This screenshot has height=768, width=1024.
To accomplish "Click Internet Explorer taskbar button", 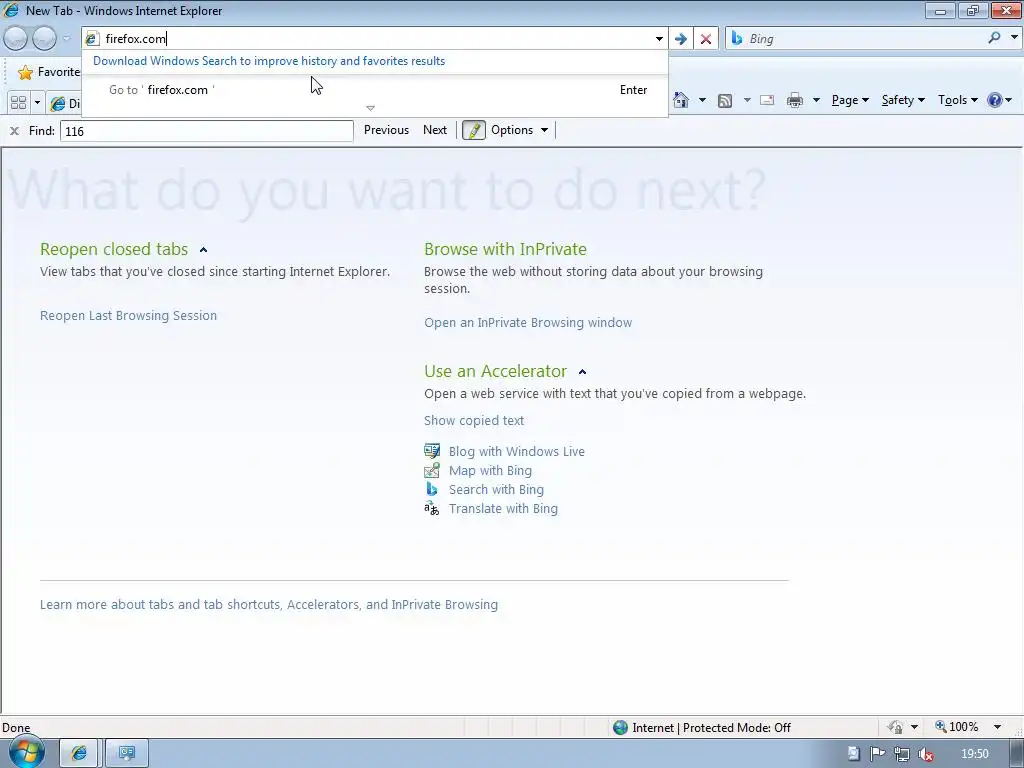I will 79,754.
